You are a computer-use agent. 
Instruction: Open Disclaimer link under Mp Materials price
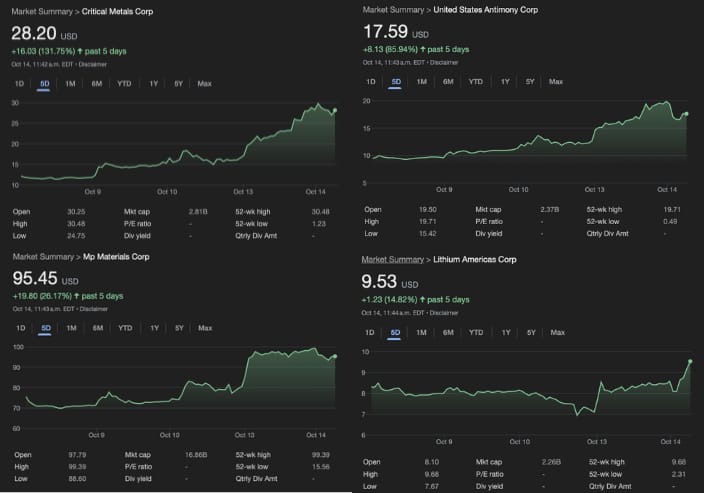click(x=93, y=309)
